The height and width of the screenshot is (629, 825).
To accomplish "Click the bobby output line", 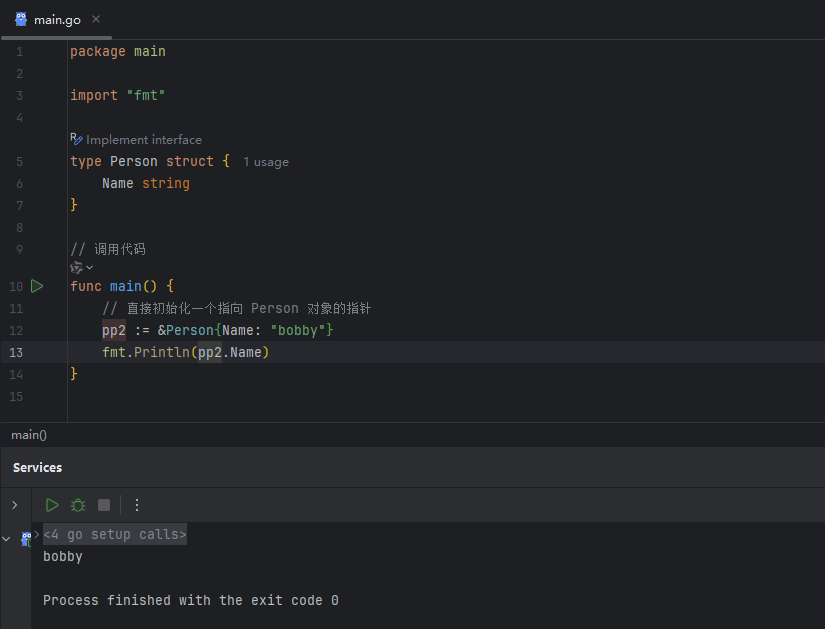I will point(63,556).
